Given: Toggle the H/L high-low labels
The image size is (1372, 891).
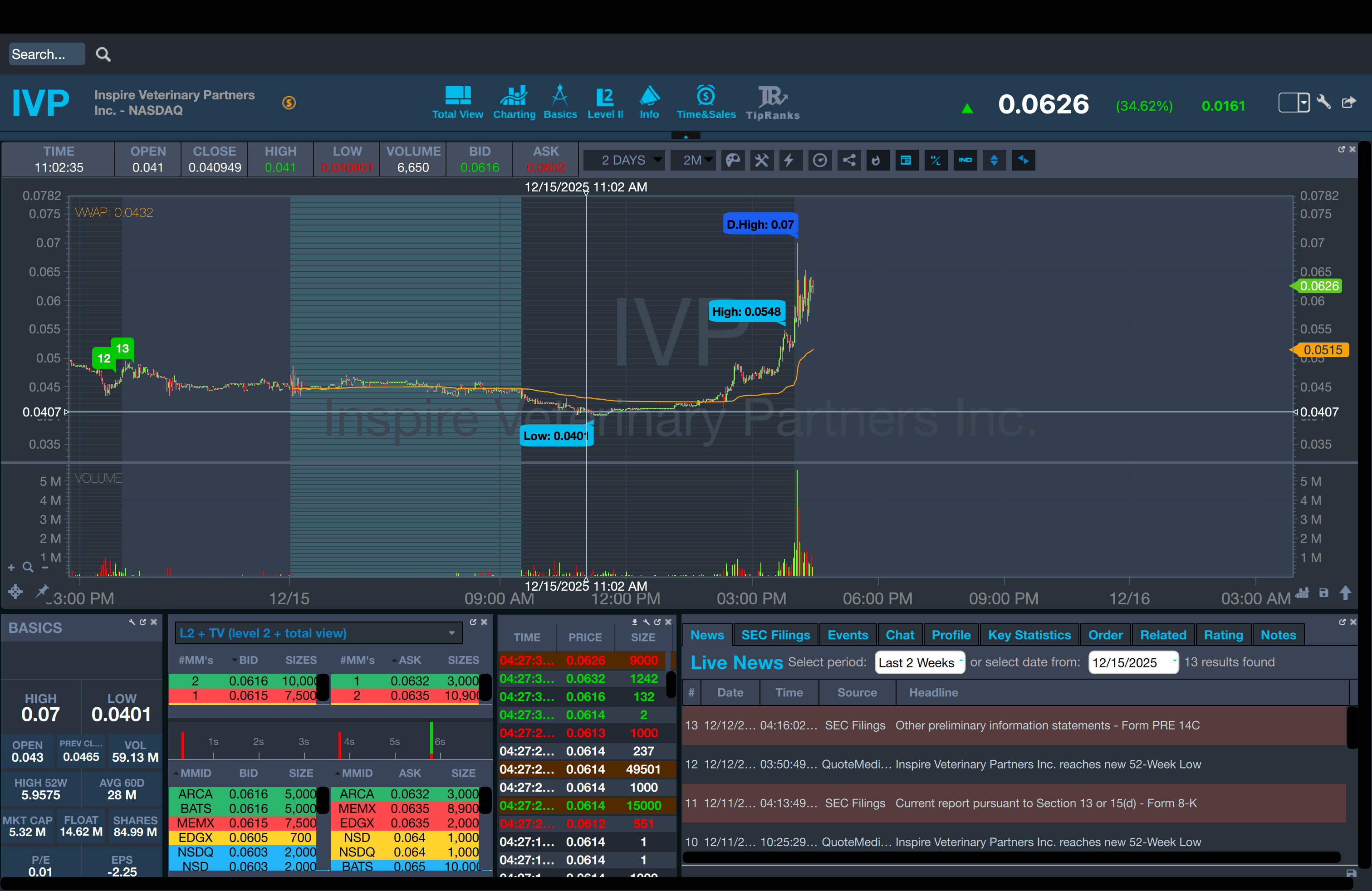Looking at the screenshot, I should [936, 160].
